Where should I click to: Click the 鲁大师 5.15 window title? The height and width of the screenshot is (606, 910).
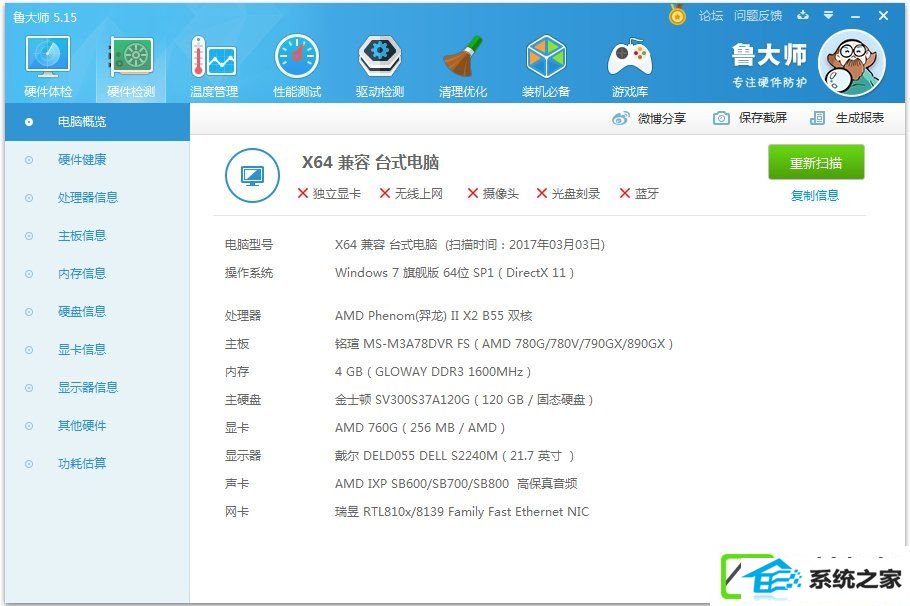point(45,17)
